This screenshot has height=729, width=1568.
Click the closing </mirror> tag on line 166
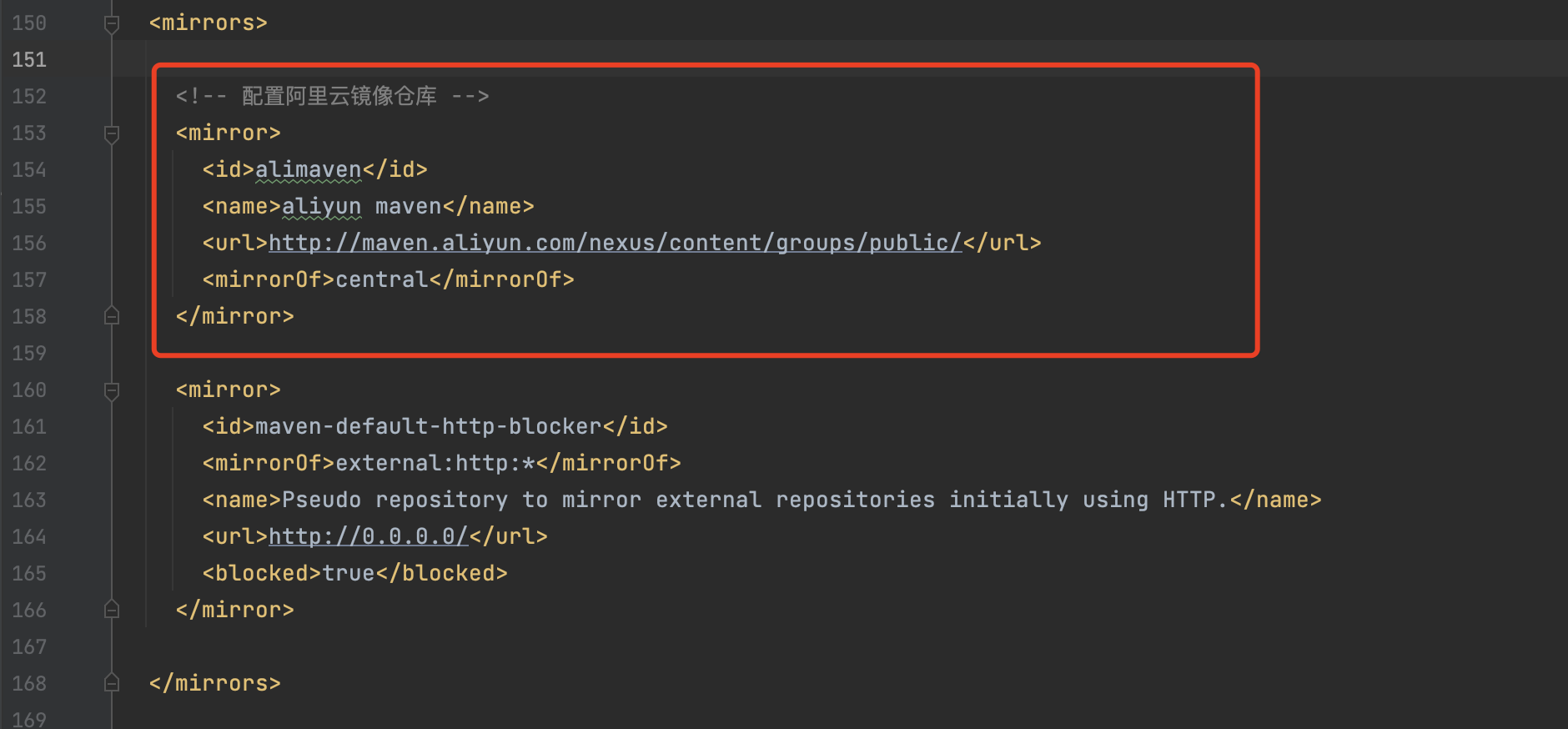pos(235,610)
